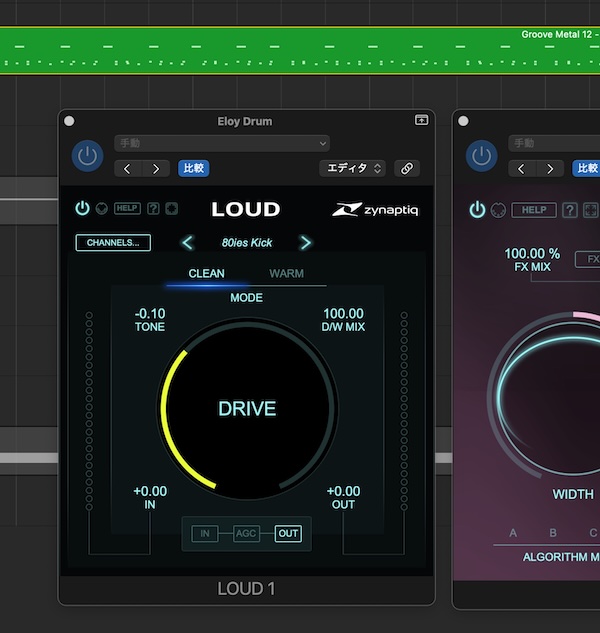Open the CHANNELS... button in LOUD
This screenshot has height=633, width=600.
click(113, 243)
